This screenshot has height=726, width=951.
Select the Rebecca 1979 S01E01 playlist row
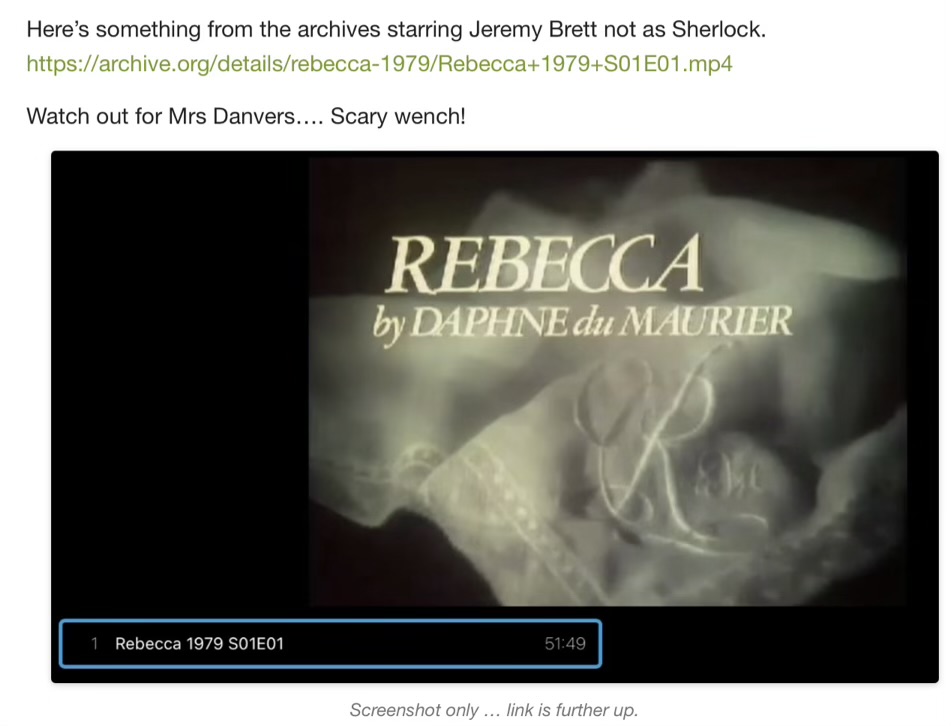tap(331, 644)
